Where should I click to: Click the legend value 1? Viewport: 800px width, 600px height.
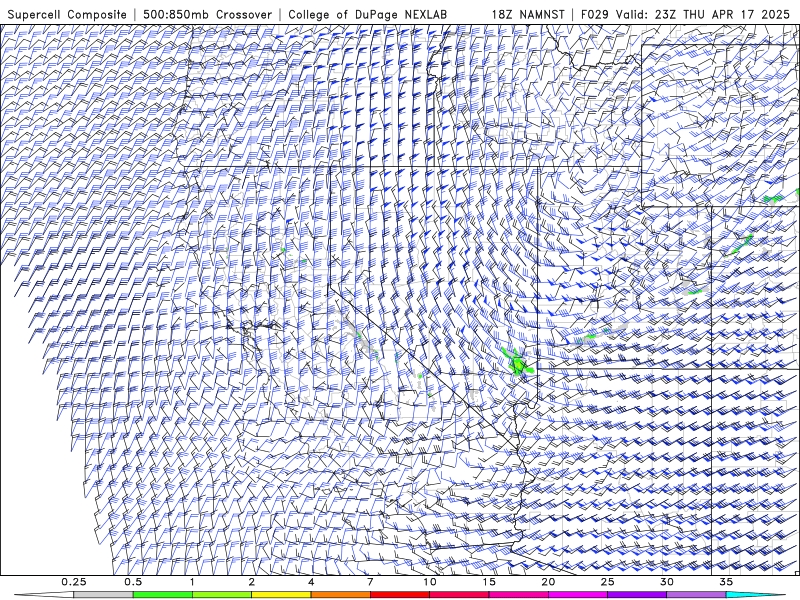tap(192, 582)
